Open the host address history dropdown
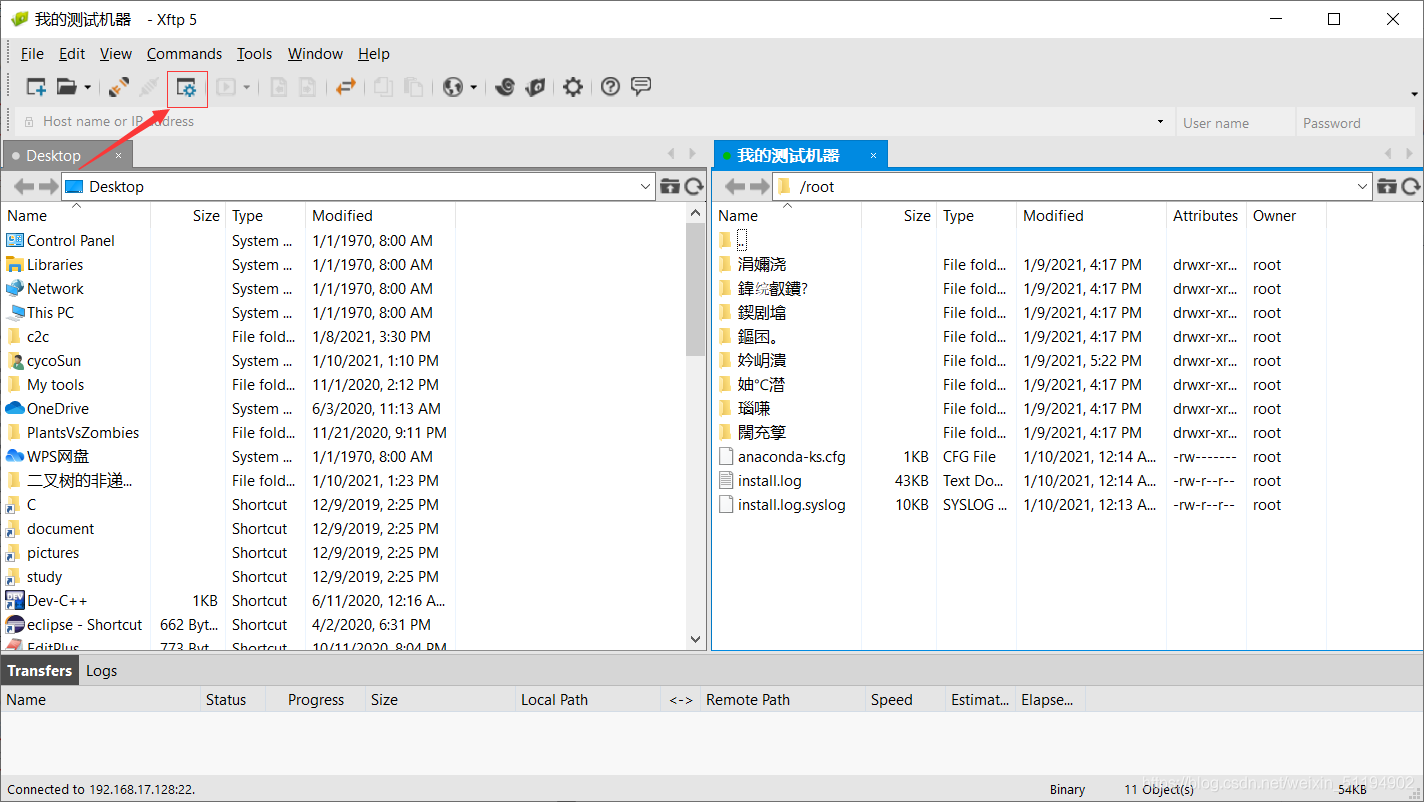Viewport: 1424px width, 802px height. [1161, 122]
